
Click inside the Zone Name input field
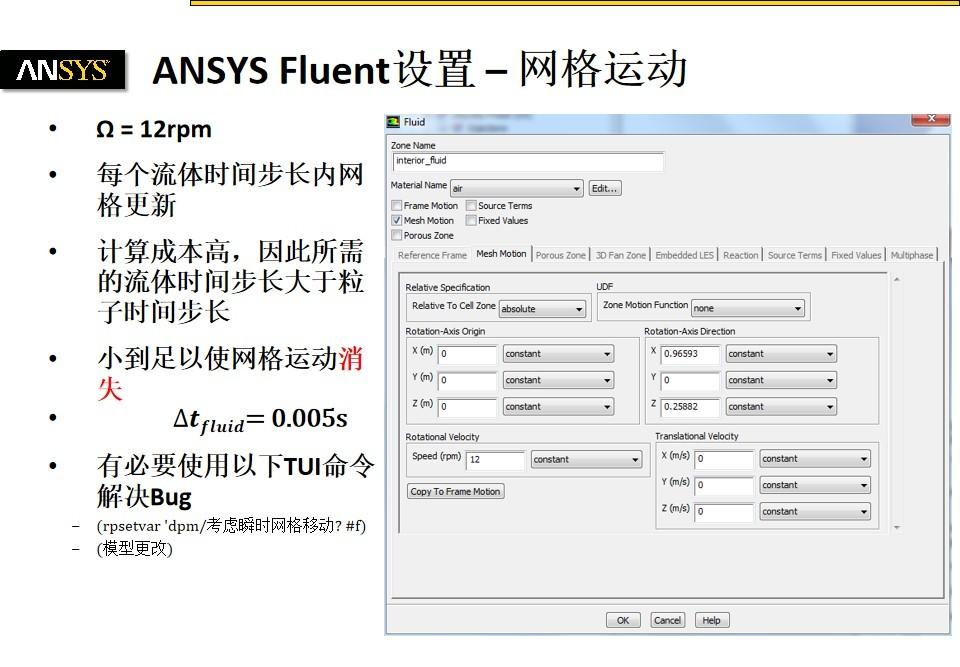point(527,160)
